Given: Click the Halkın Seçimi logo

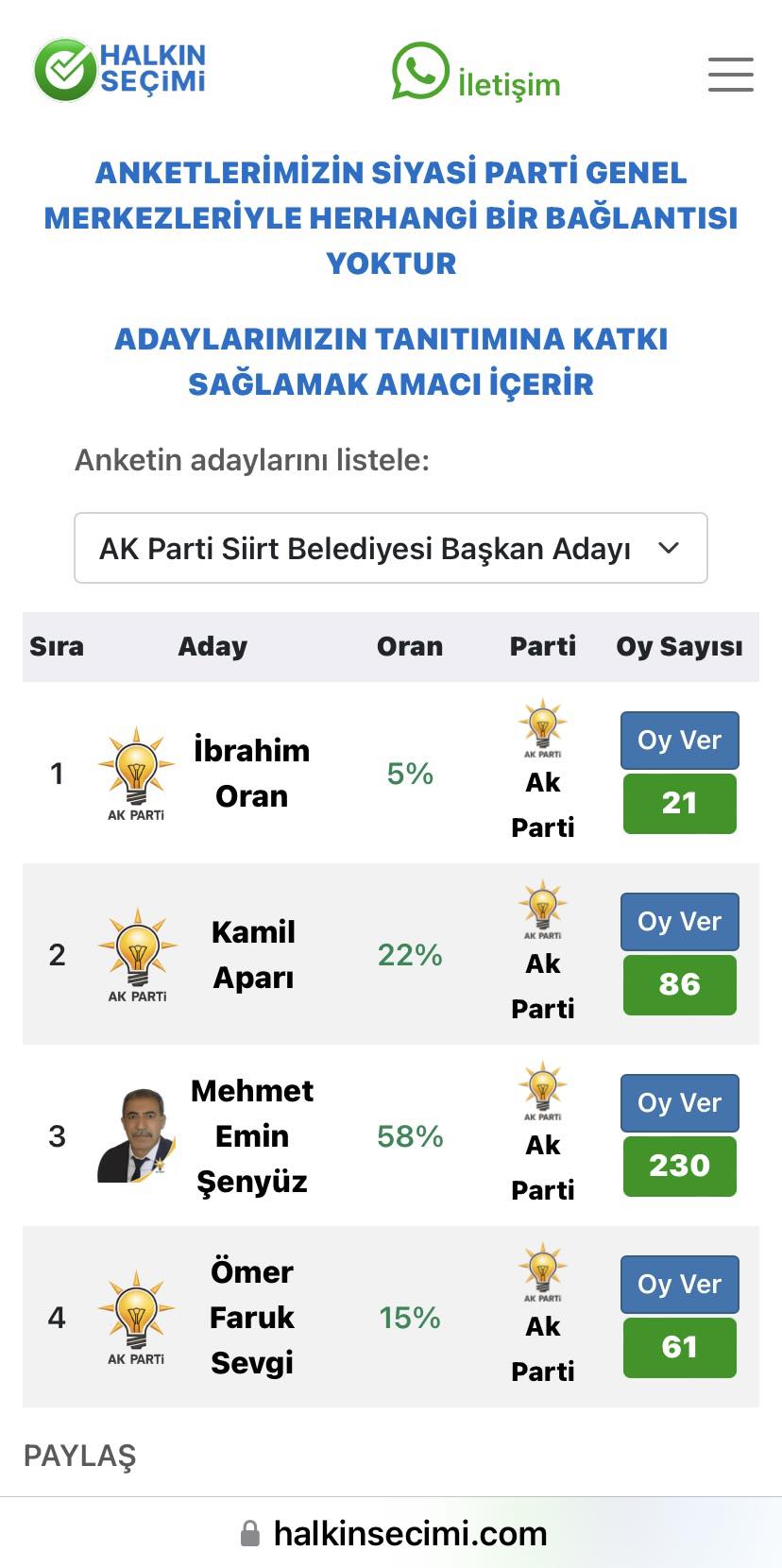Looking at the screenshot, I should (120, 70).
